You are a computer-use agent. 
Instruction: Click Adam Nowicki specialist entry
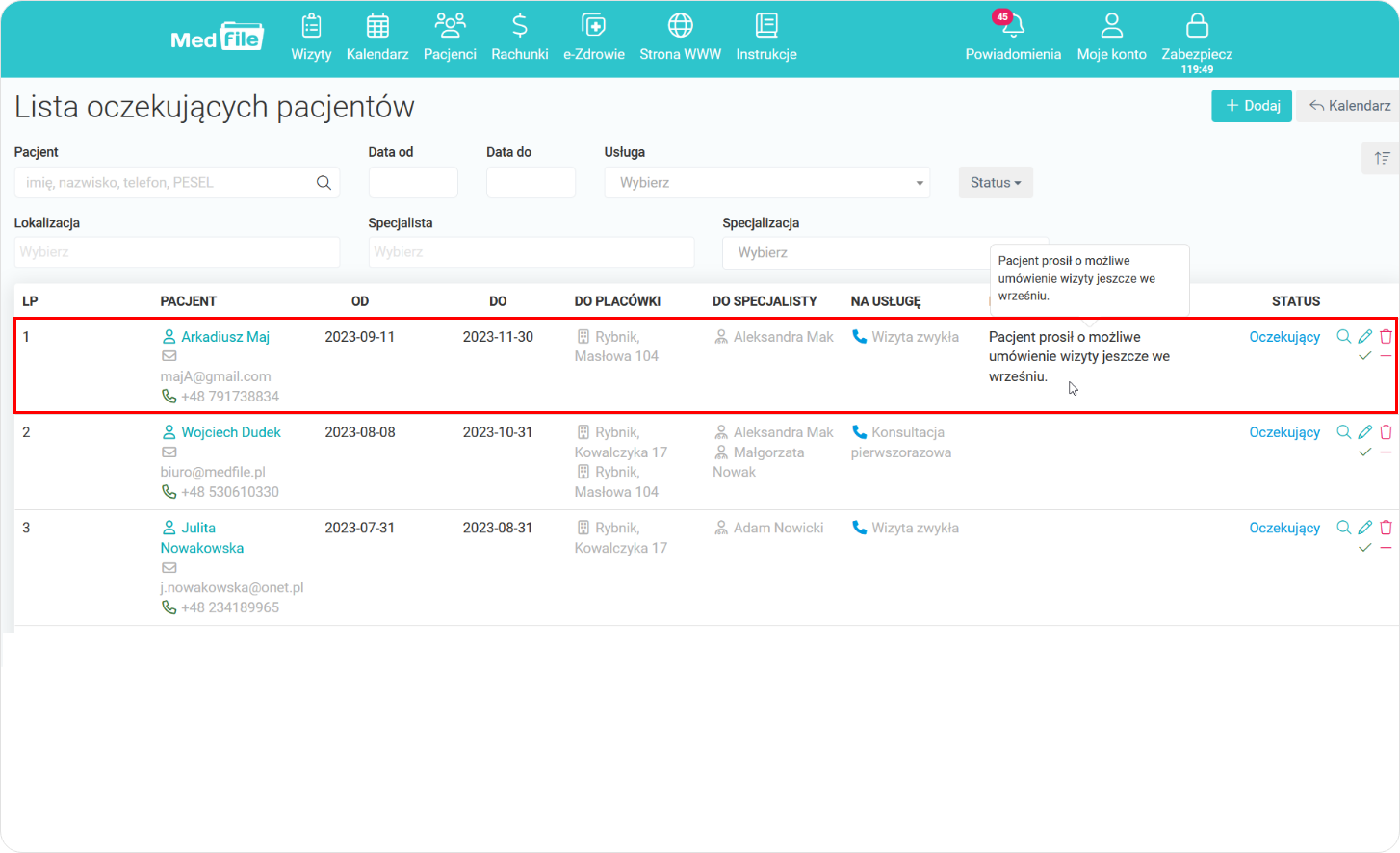[778, 528]
